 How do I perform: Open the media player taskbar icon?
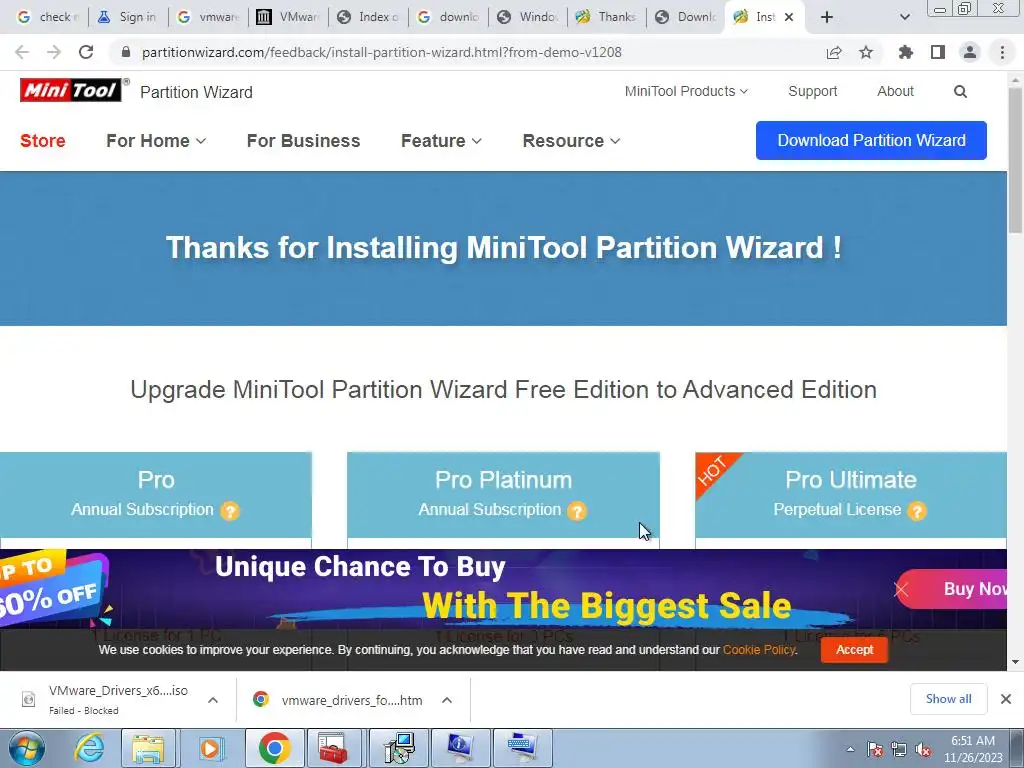(211, 748)
